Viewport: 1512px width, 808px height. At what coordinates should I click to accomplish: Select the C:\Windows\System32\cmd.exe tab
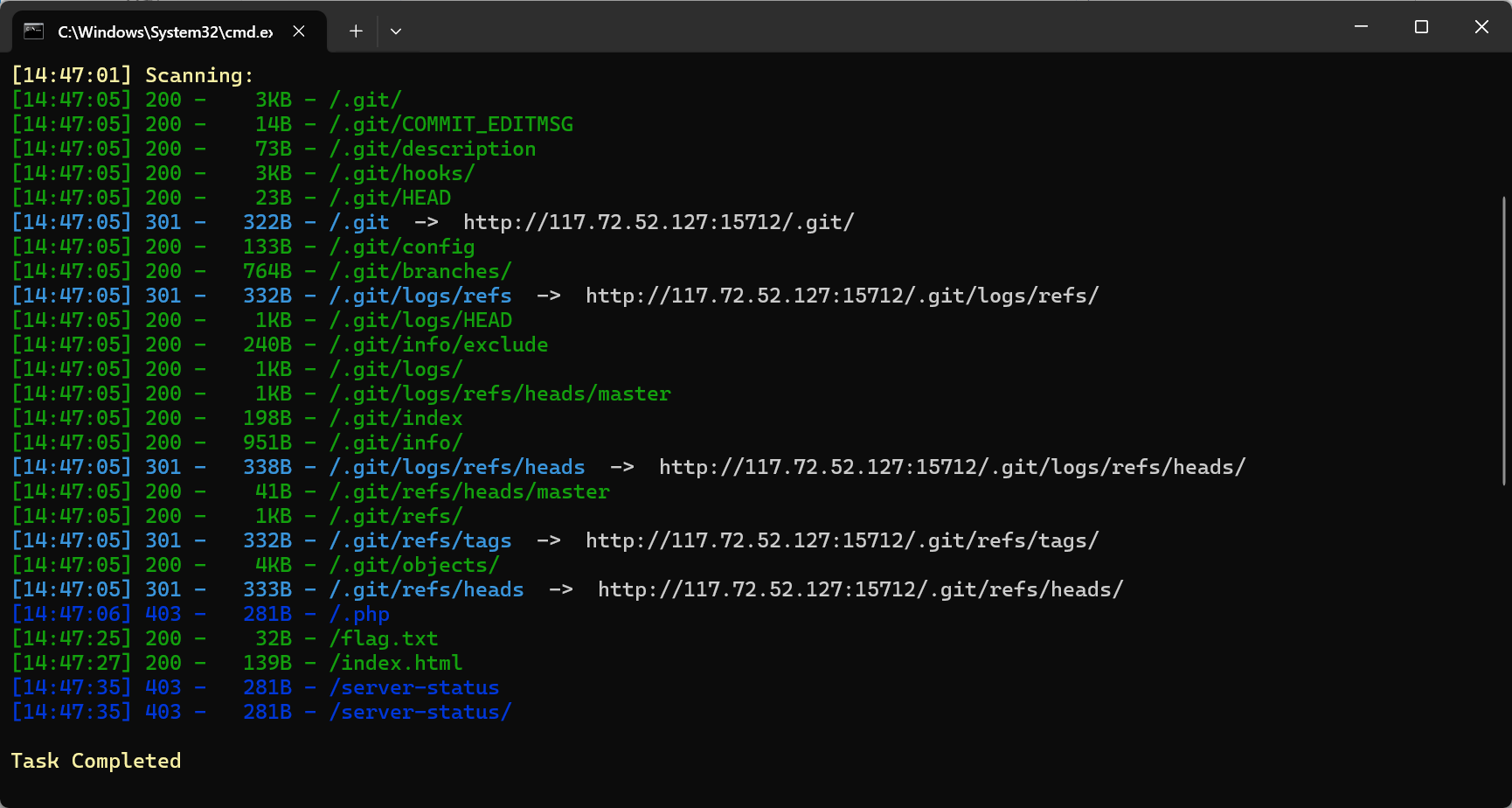[x=170, y=31]
